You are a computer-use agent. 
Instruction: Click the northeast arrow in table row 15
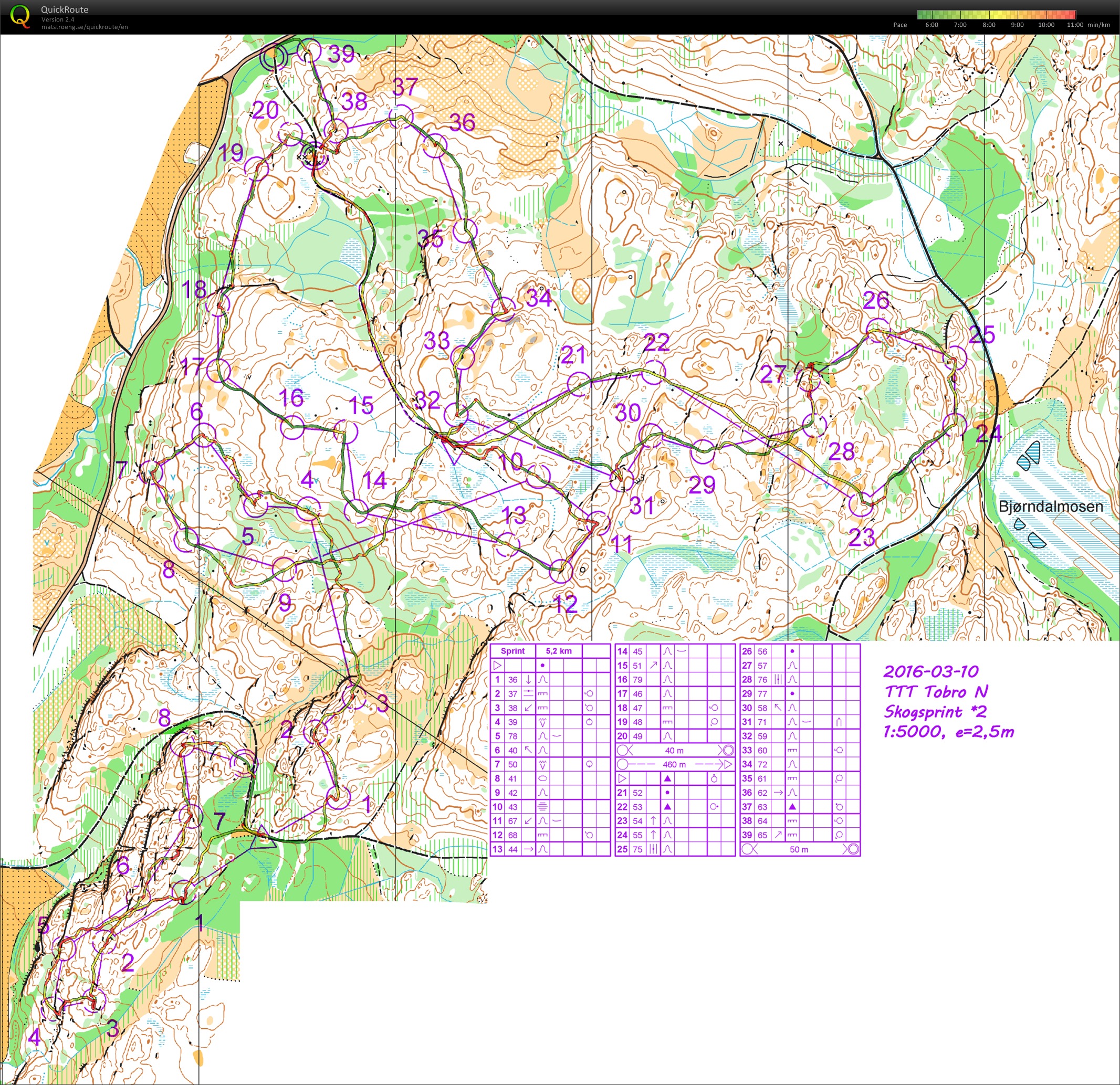(x=653, y=665)
